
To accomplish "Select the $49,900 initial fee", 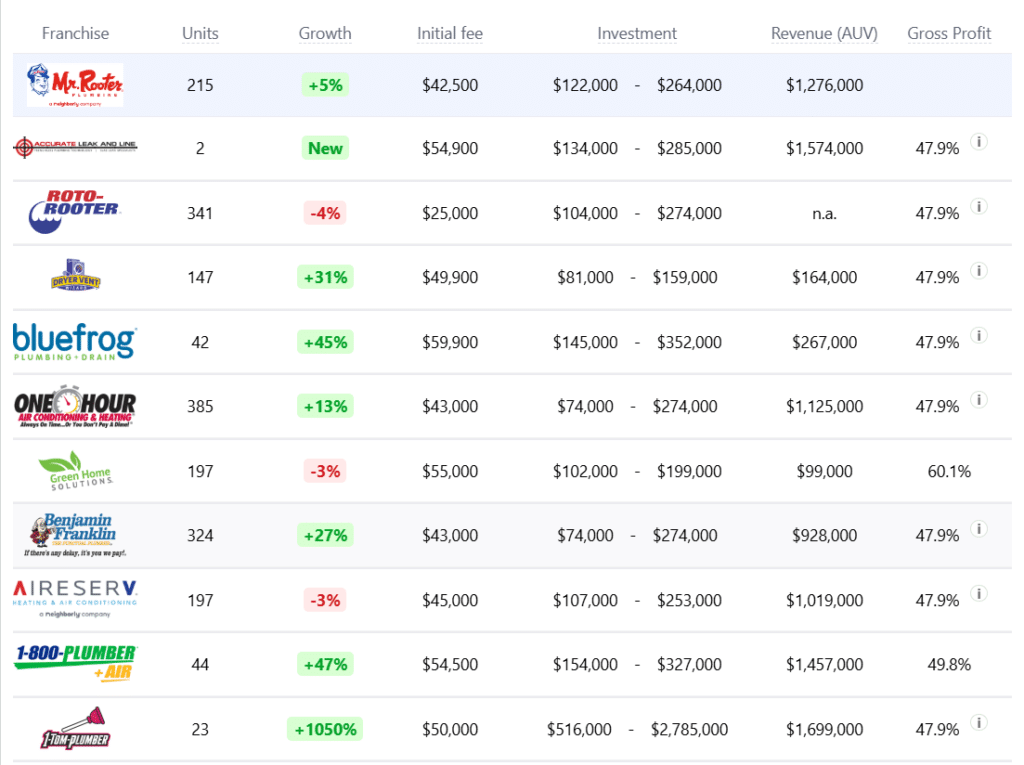I will pyautogui.click(x=450, y=277).
